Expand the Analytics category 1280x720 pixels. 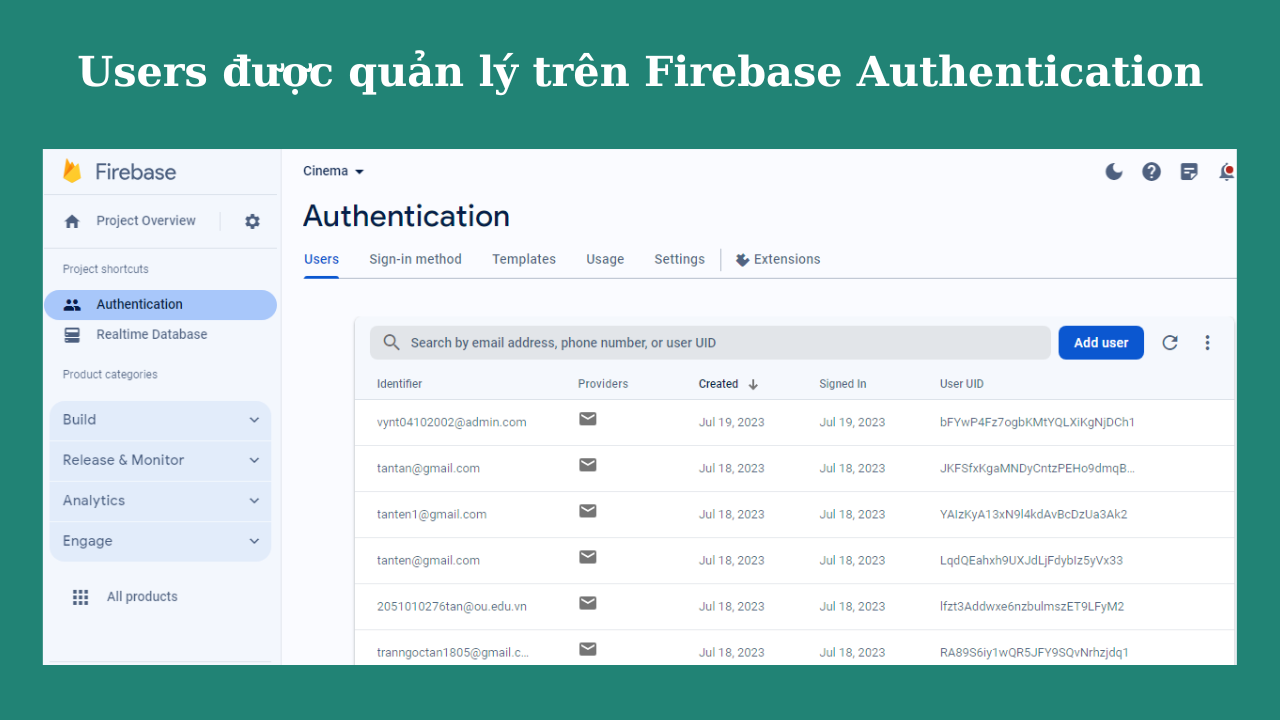(x=160, y=501)
